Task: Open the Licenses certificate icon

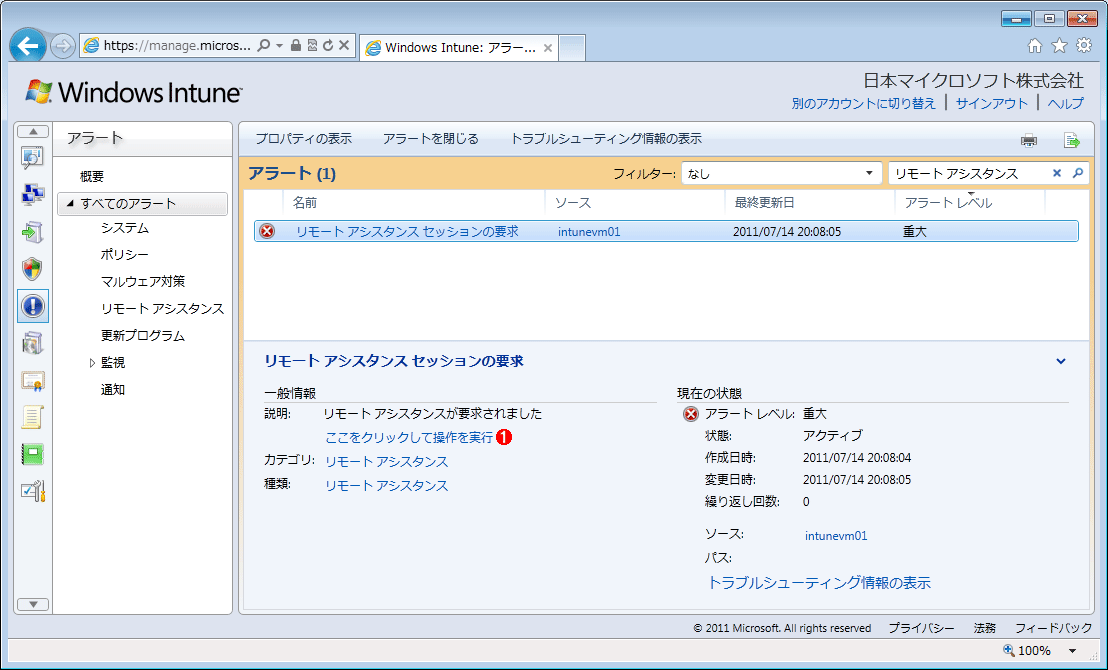Action: 33,381
